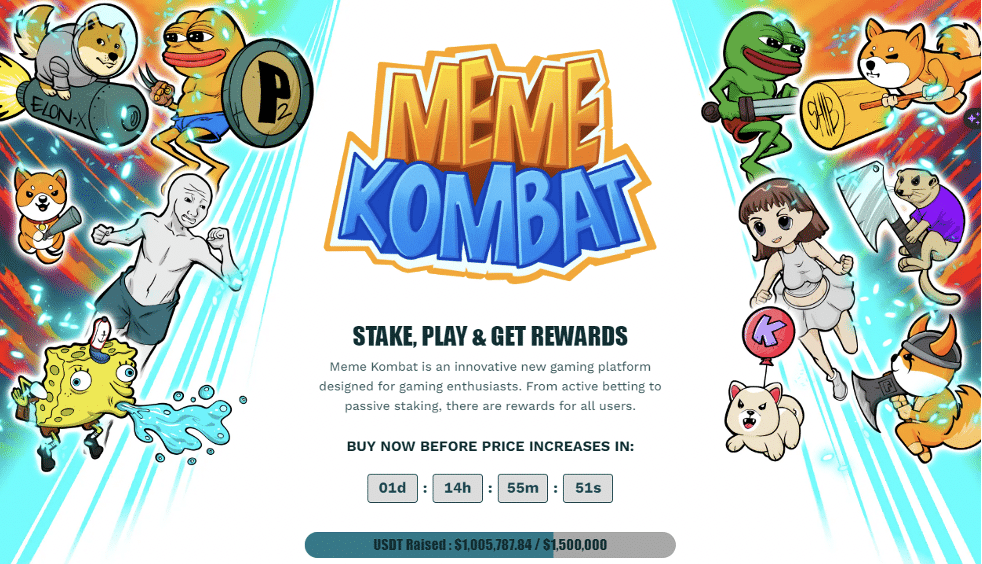Click the 14h countdown hours box

click(458, 488)
